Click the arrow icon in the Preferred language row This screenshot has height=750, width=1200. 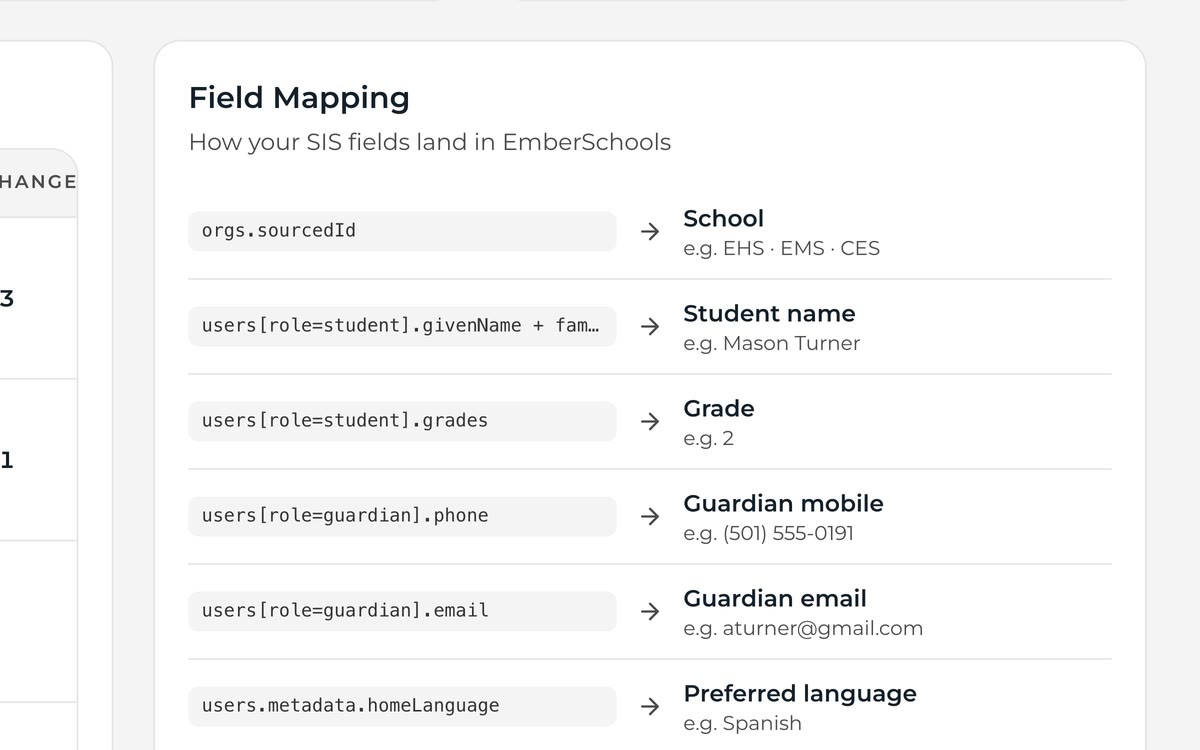(x=650, y=706)
